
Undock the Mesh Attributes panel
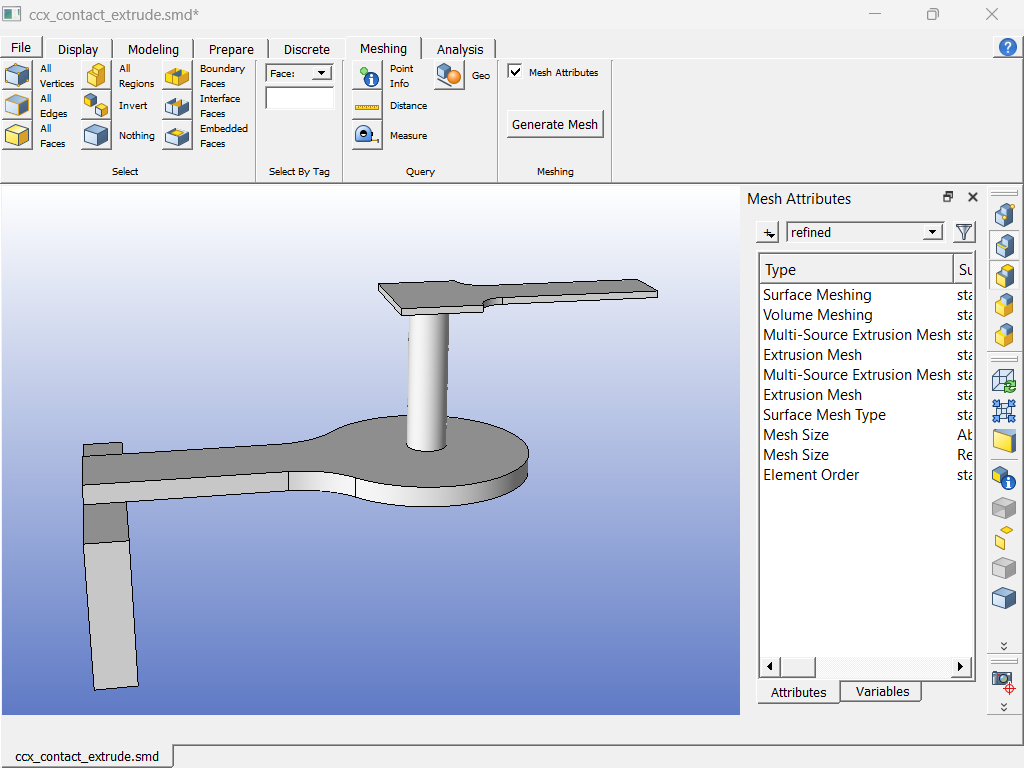[948, 197]
